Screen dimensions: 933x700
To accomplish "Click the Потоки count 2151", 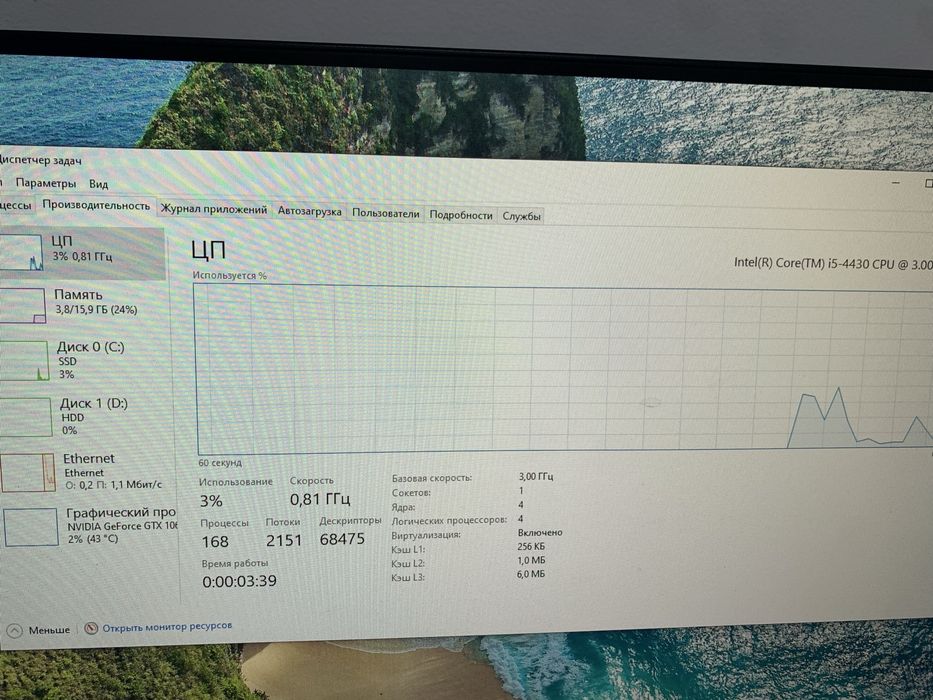I will (x=284, y=540).
